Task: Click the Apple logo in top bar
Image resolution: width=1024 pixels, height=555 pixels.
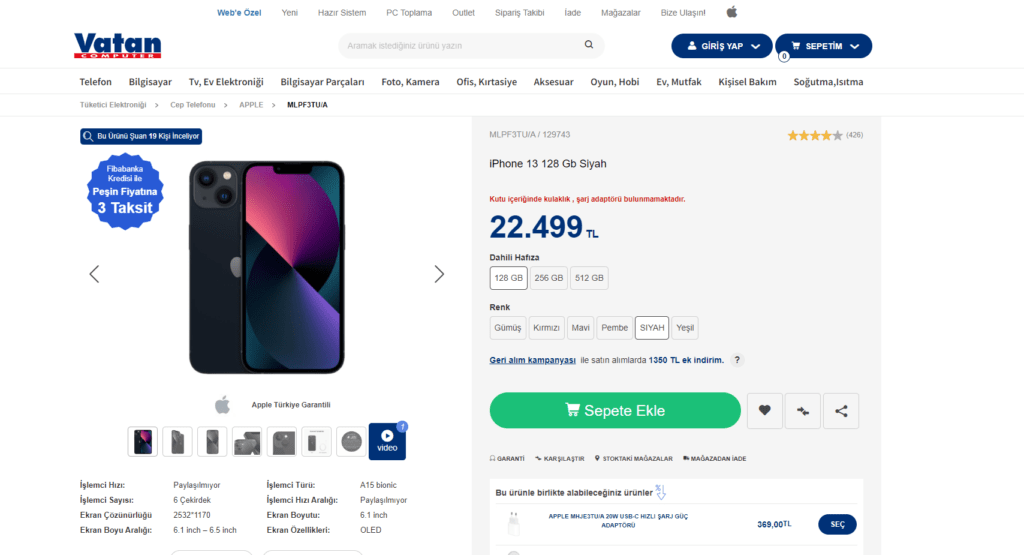Action: 731,12
